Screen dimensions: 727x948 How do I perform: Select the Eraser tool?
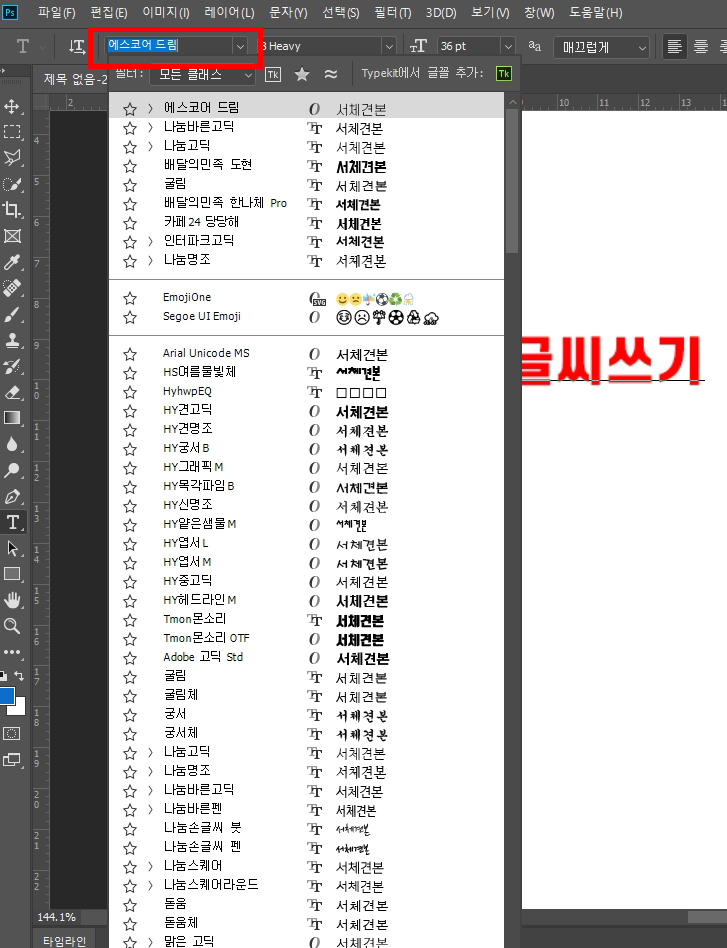click(11, 392)
